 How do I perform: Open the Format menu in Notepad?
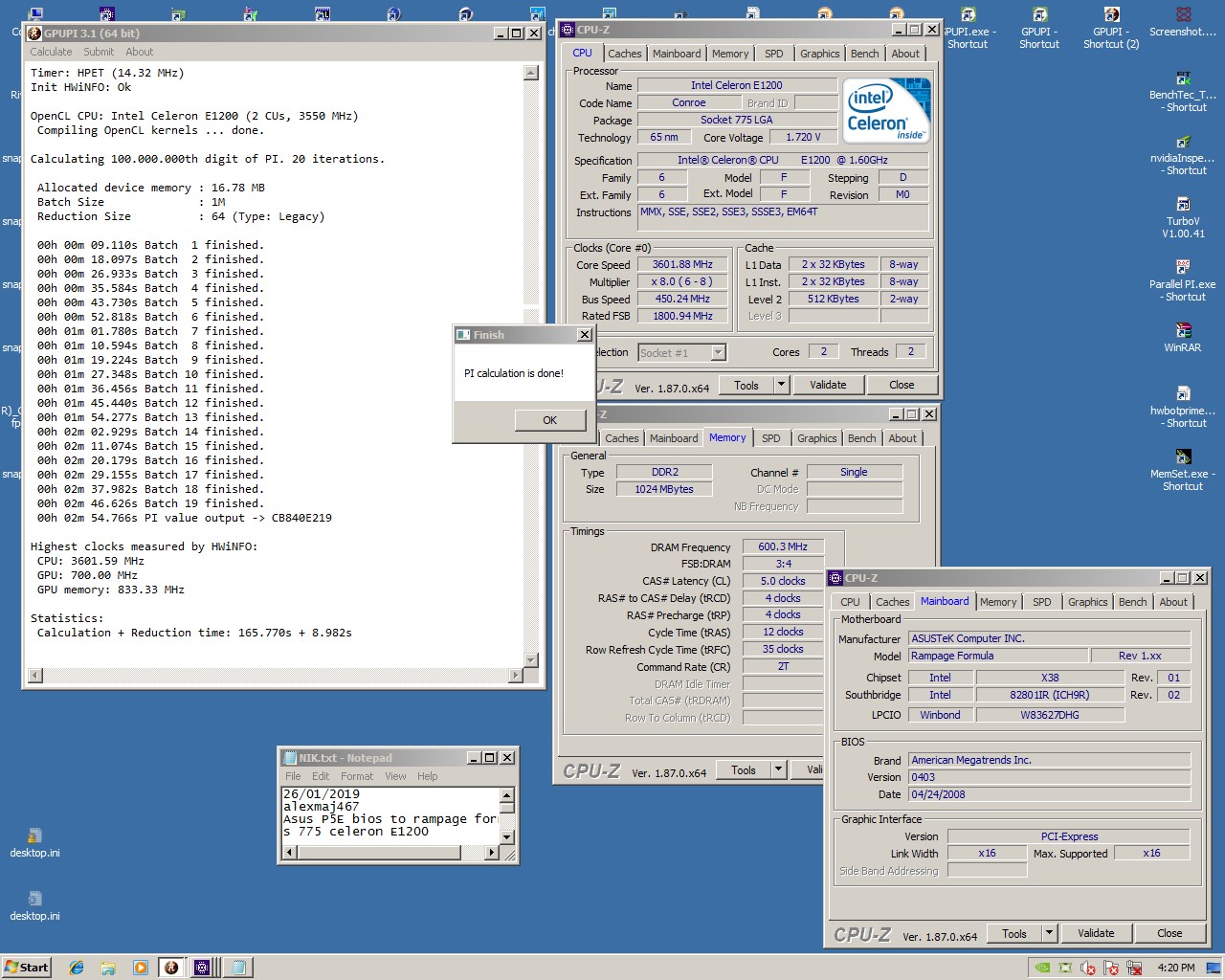[x=357, y=776]
